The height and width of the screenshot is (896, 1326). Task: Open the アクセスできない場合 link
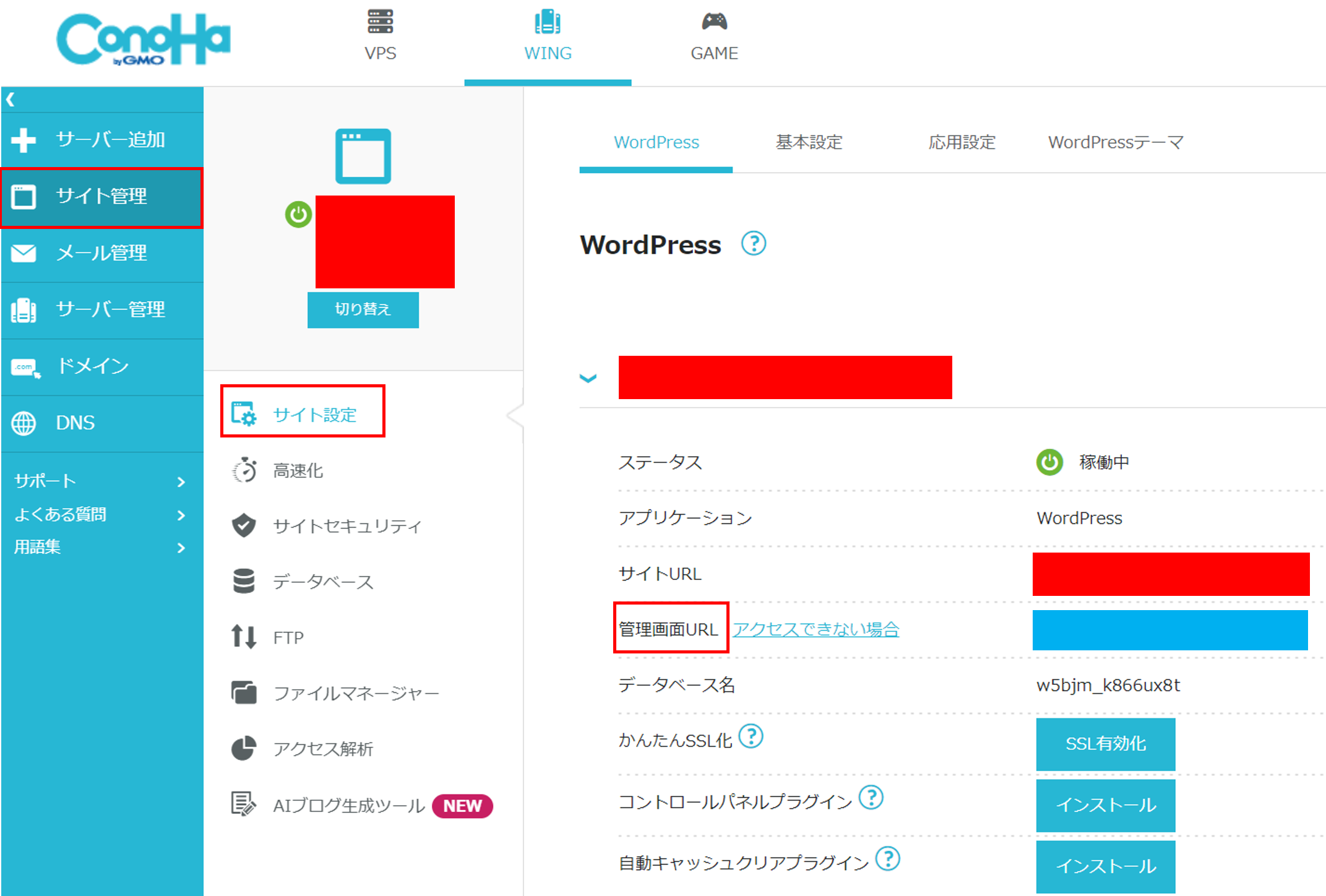(816, 629)
